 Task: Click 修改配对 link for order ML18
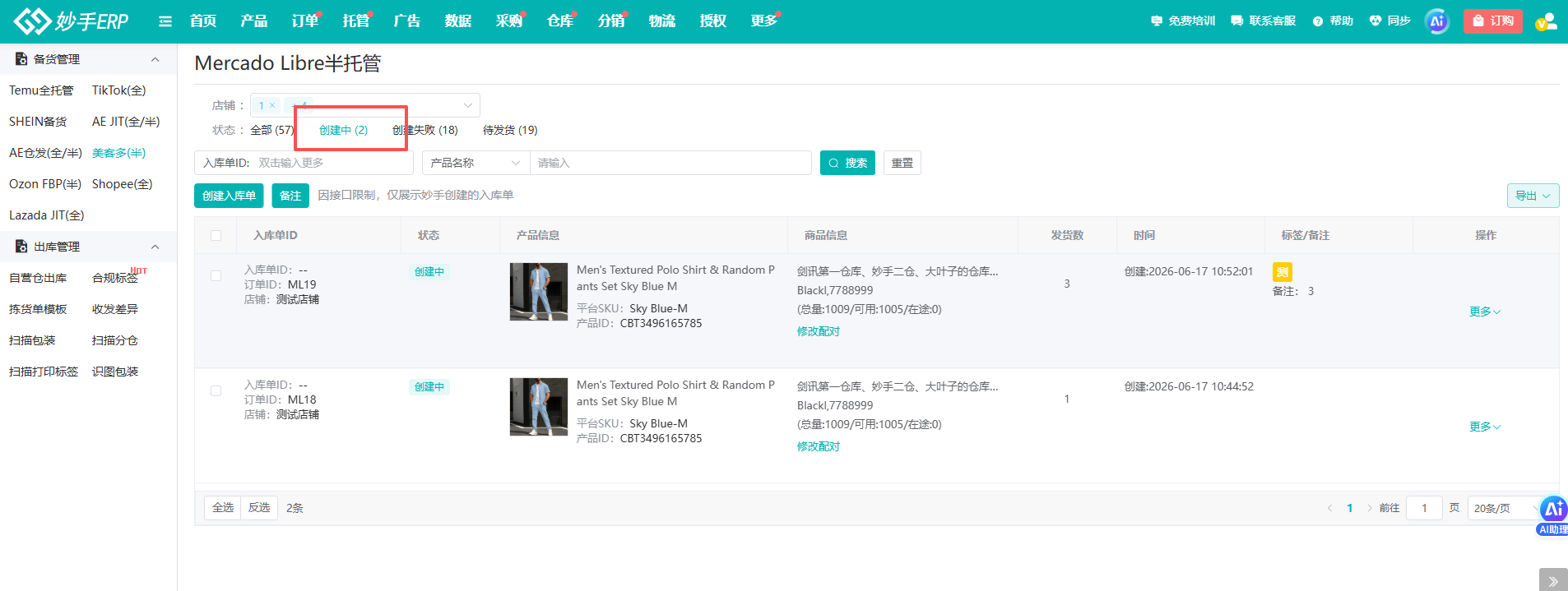[819, 446]
